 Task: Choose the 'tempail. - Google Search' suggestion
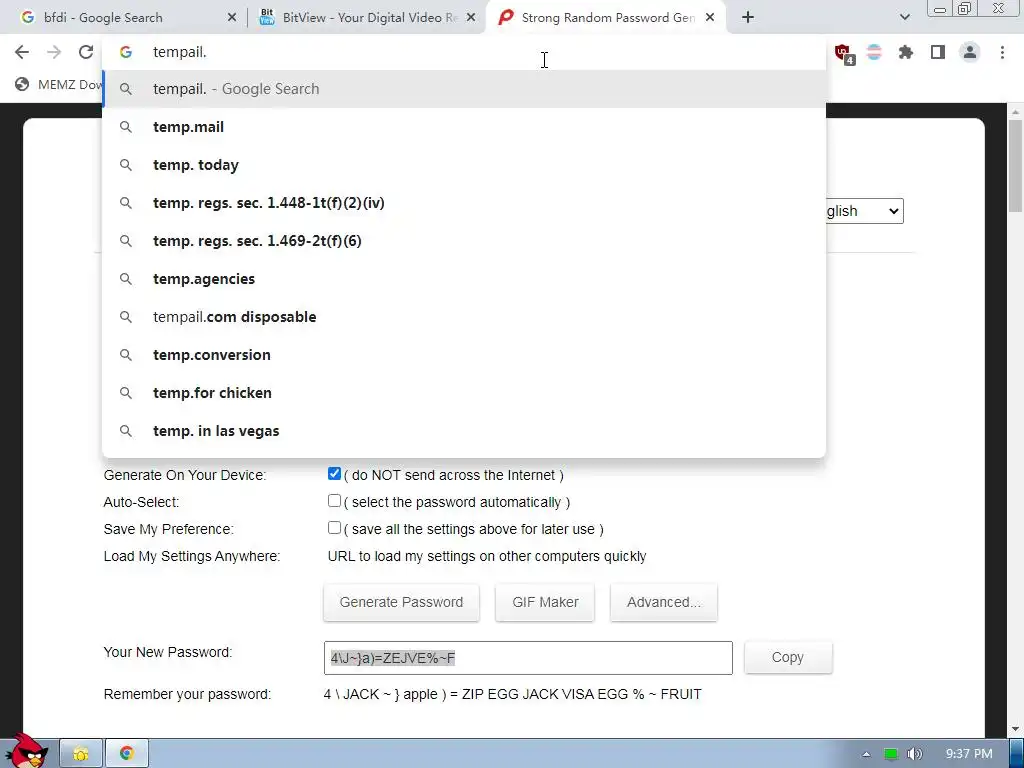coord(464,89)
